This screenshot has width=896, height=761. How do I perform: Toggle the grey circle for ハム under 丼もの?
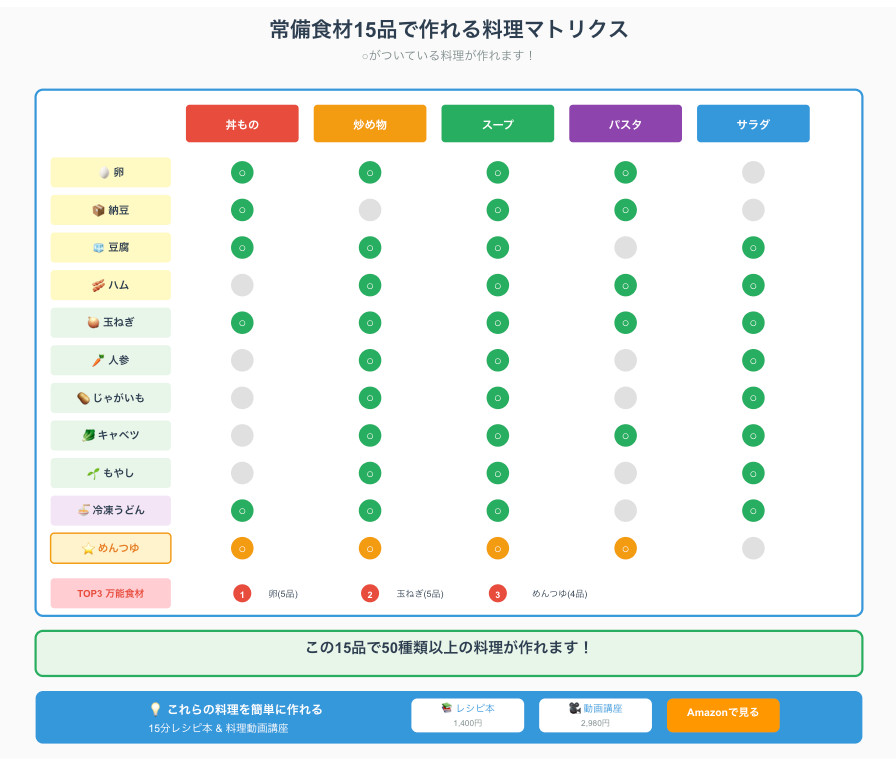(x=242, y=285)
